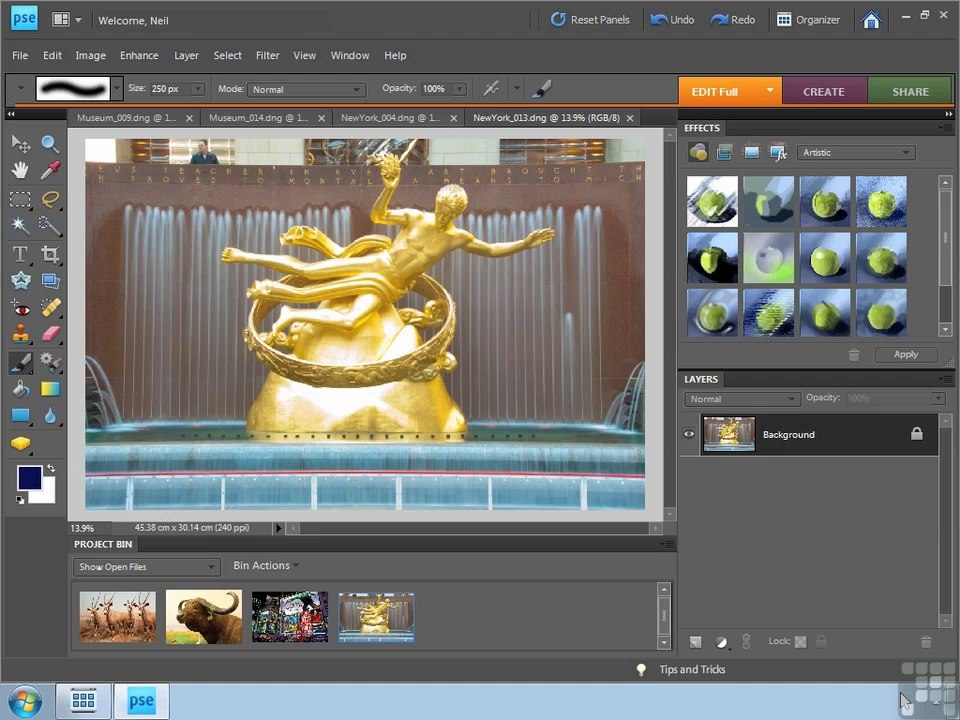Select the Clone Stamp tool
Screen dimensions: 960x720
tap(20, 334)
